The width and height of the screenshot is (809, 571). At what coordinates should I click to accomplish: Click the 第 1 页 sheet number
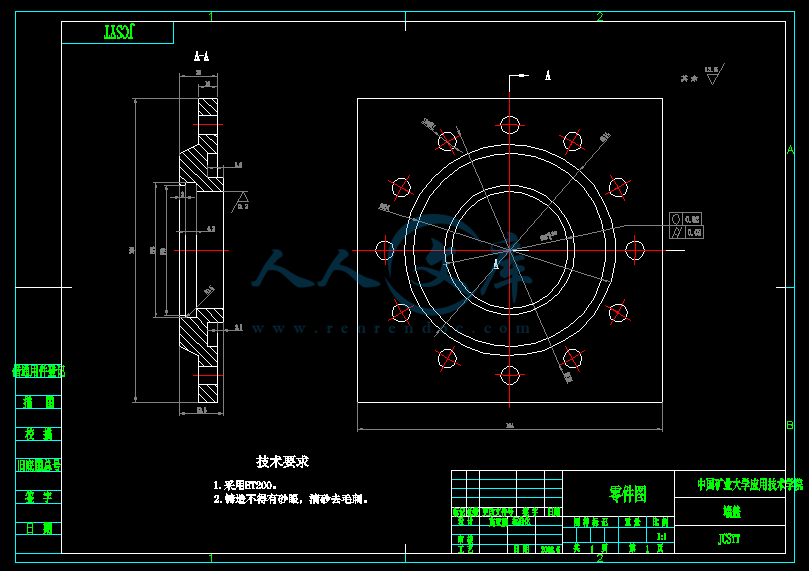tap(646, 549)
